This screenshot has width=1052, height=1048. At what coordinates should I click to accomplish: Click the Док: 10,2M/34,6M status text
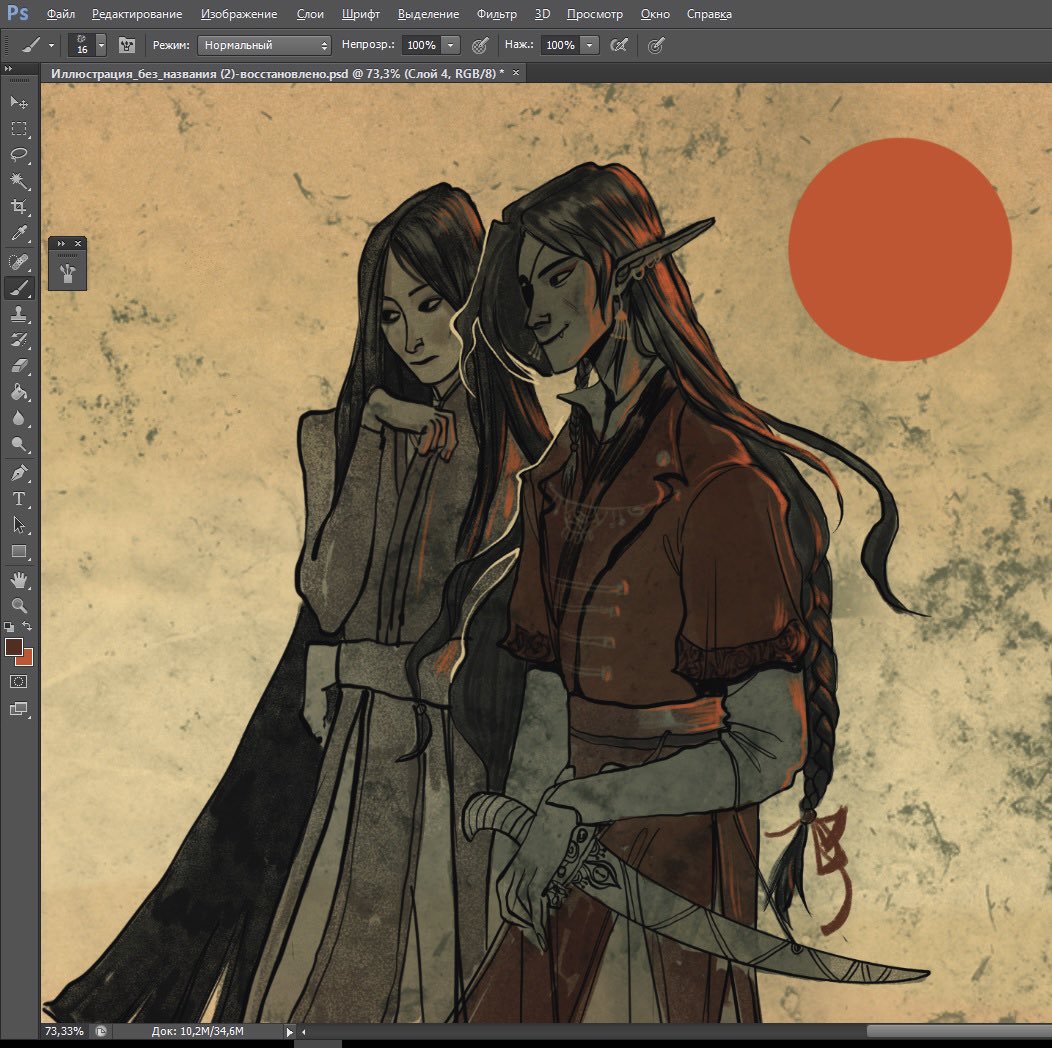coord(197,1031)
